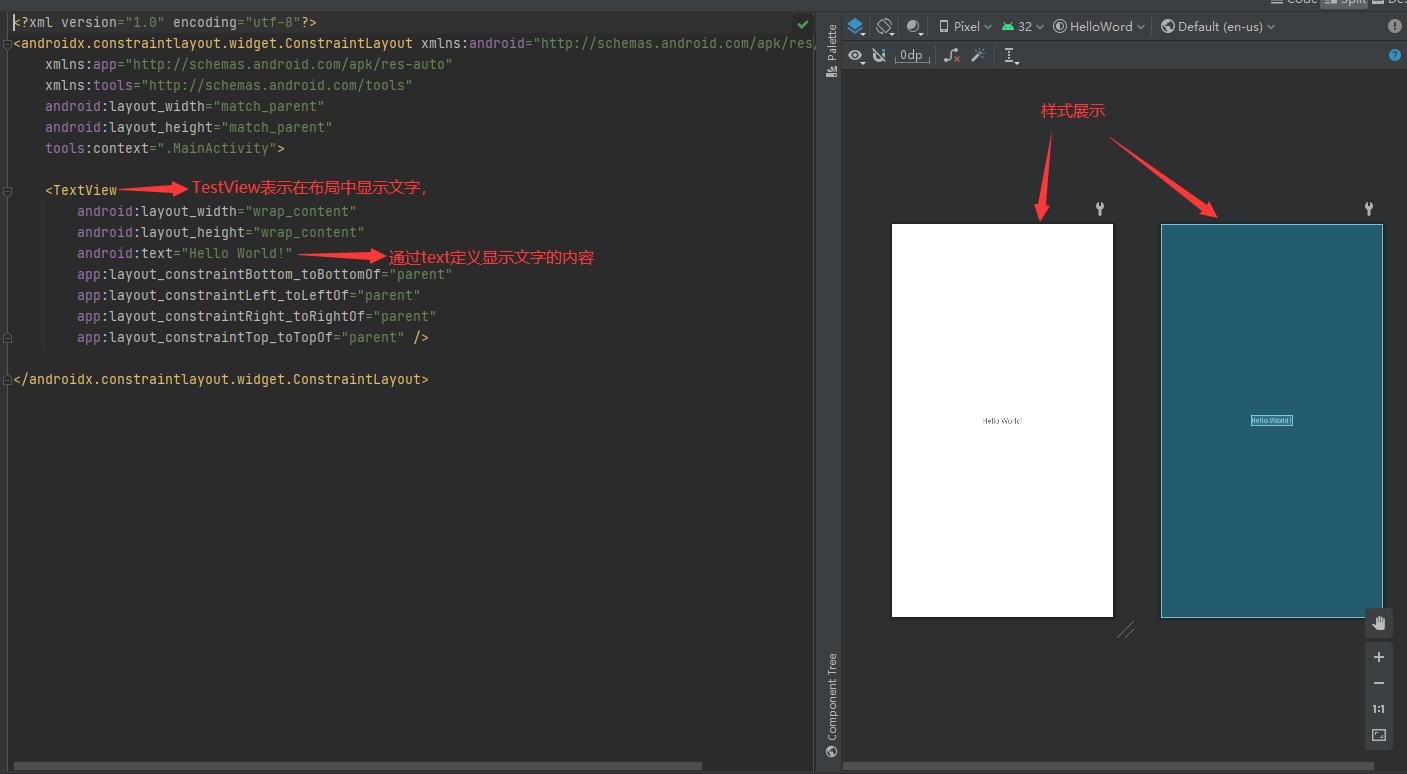Toggle the Component Tree tool window
1407x774 pixels.
click(831, 705)
